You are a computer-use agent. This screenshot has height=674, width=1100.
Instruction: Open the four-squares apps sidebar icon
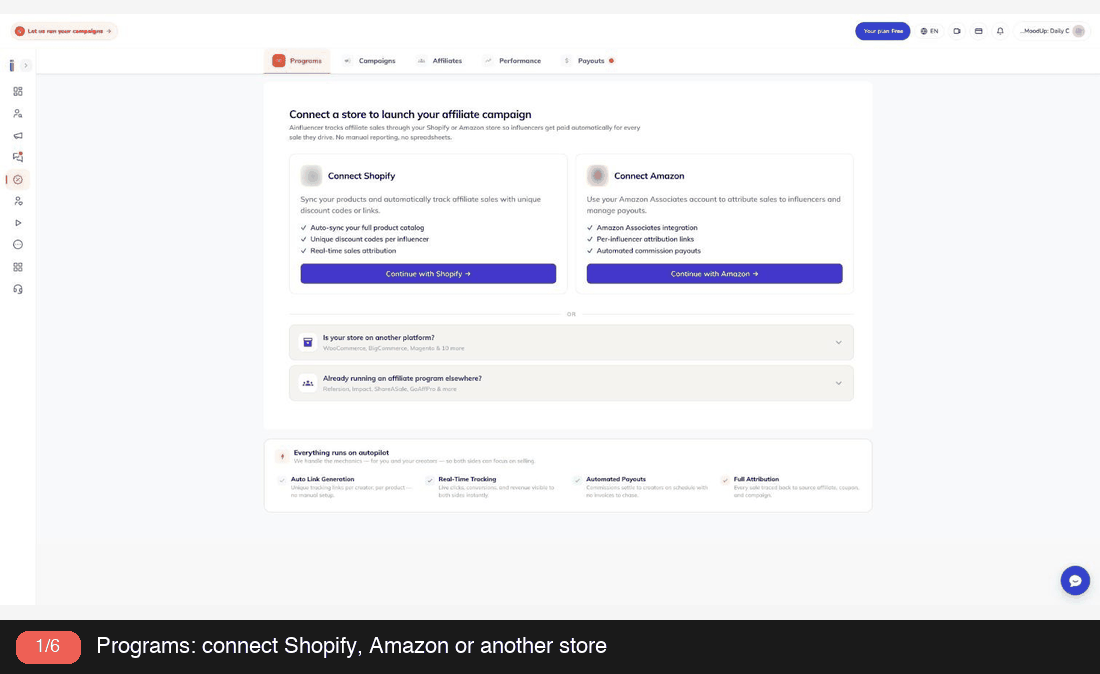18,267
